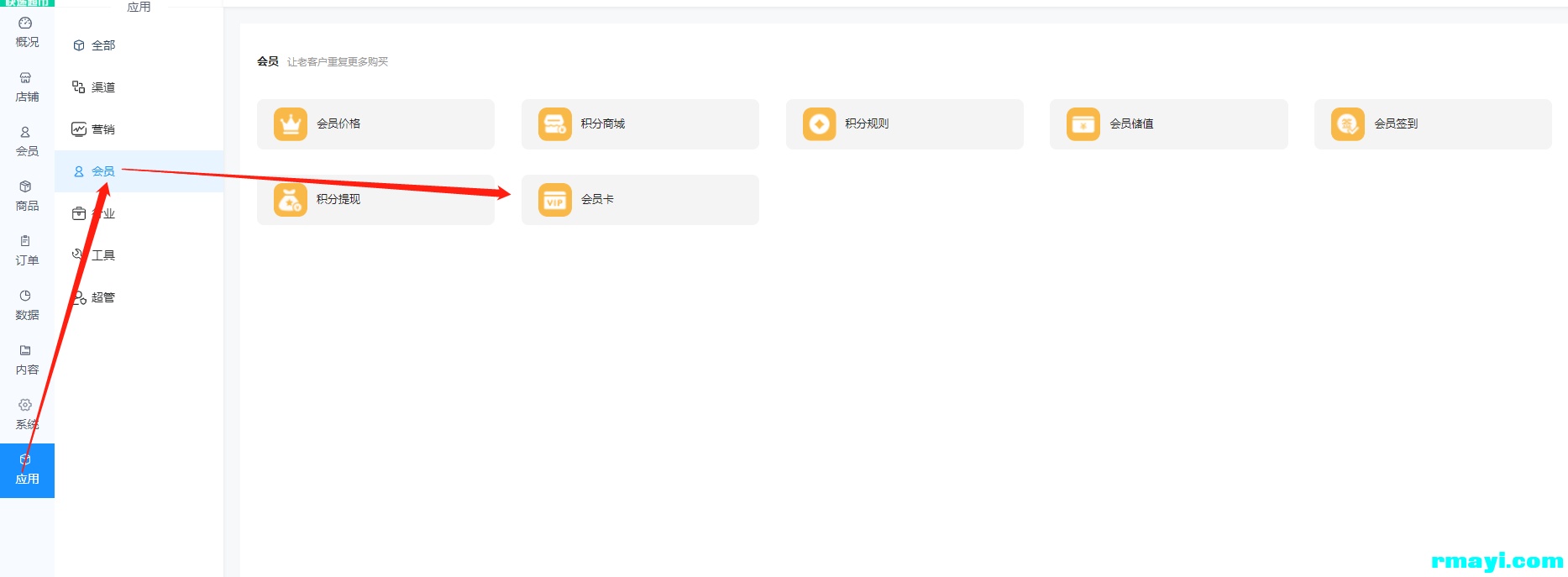Switch to 渠道 app category
This screenshot has width=1568, height=577.
[102, 87]
